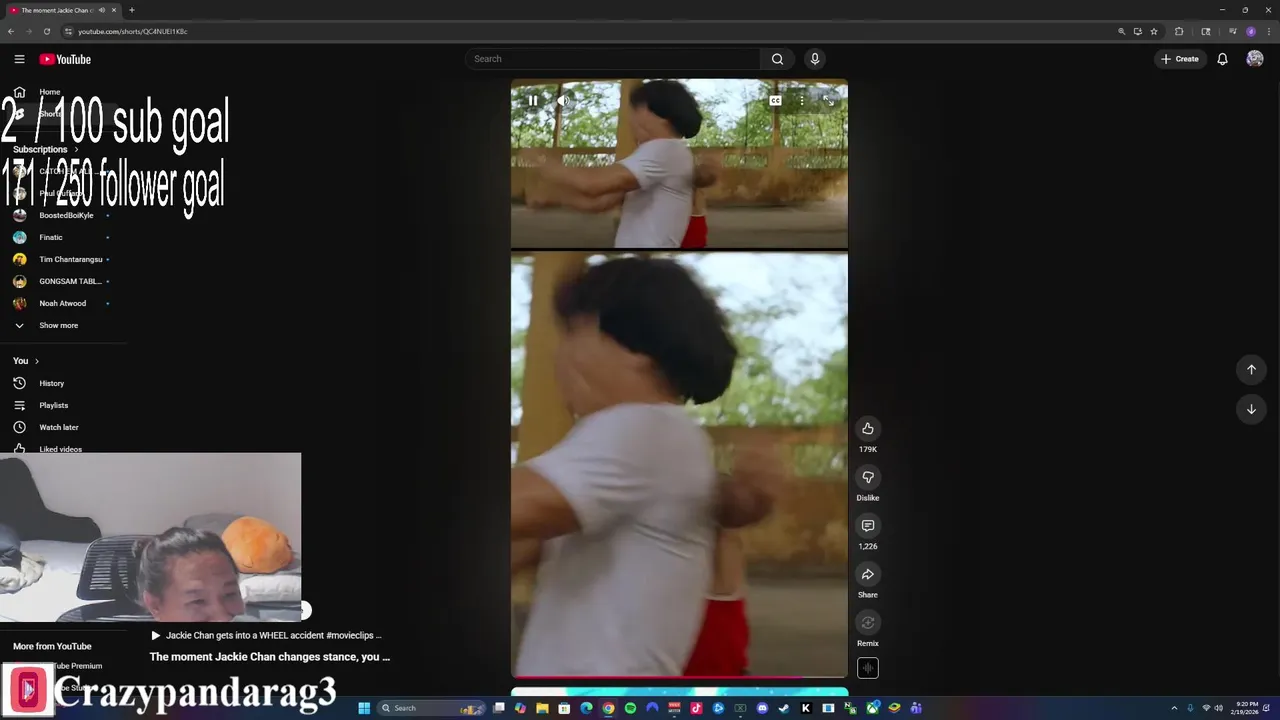The width and height of the screenshot is (1280, 720).
Task: Start voice search with microphone icon
Action: [x=815, y=59]
